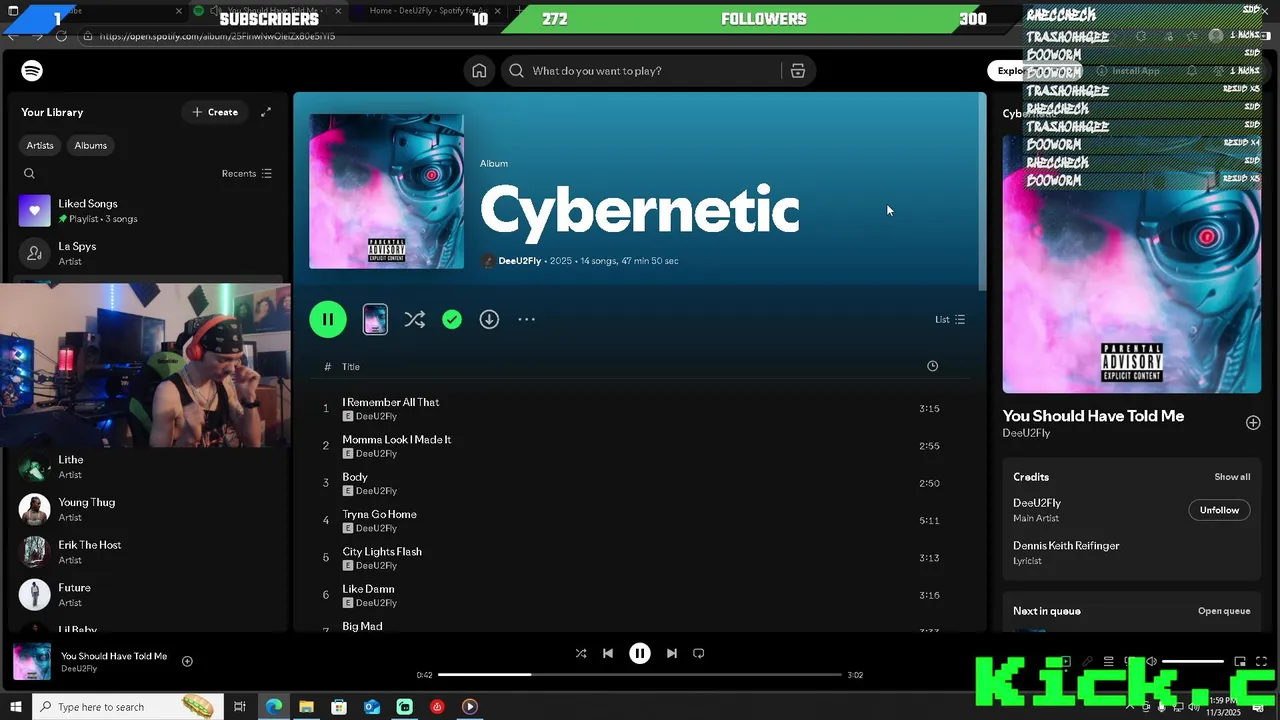
Task: Enter full screen player mode
Action: [1262, 661]
